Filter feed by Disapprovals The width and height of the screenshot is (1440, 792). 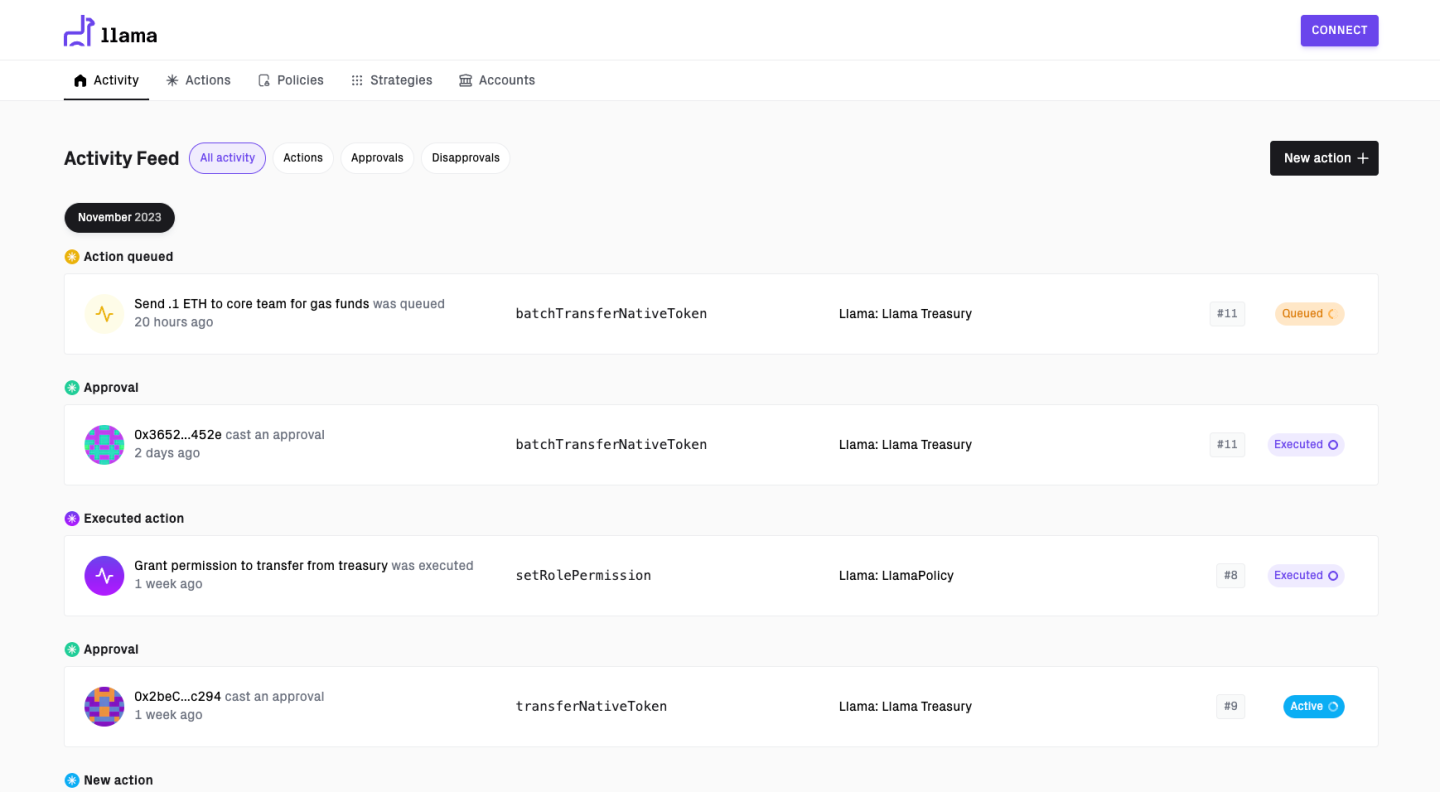coord(465,158)
